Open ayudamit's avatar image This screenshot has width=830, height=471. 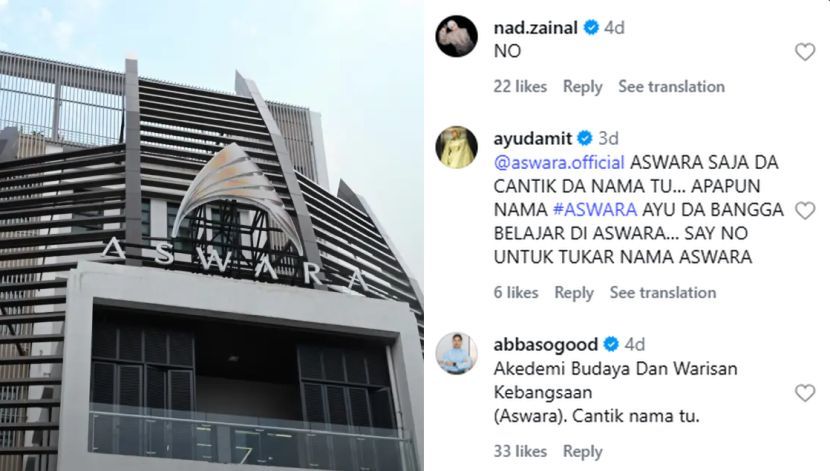456,147
